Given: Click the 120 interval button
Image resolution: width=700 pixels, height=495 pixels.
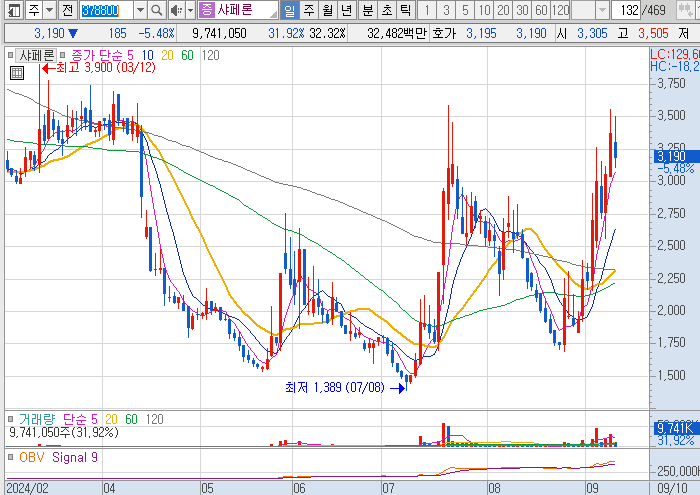Looking at the screenshot, I should tap(561, 10).
